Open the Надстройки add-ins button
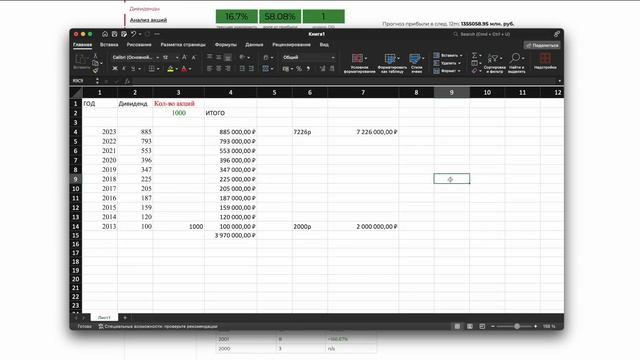Image resolution: width=640 pixels, height=360 pixels. (545, 62)
